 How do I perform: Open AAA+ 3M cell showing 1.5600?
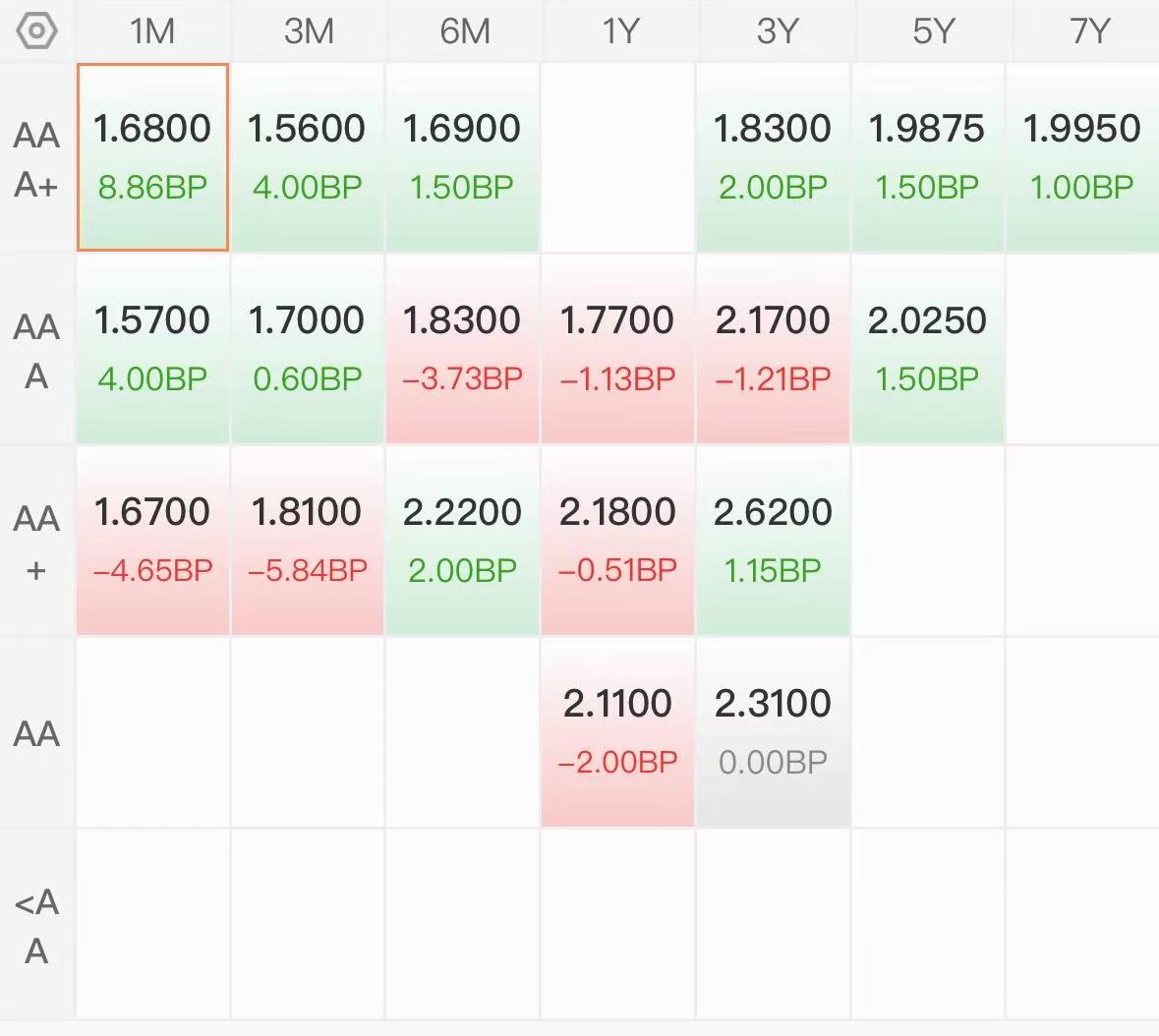coord(308,157)
